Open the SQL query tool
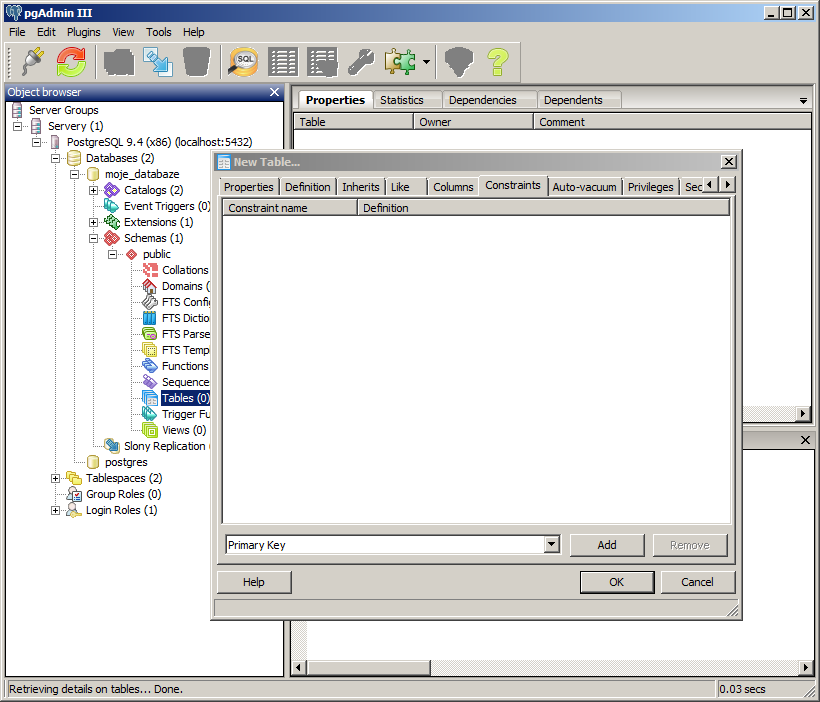Screen dimensions: 820x702 244,62
